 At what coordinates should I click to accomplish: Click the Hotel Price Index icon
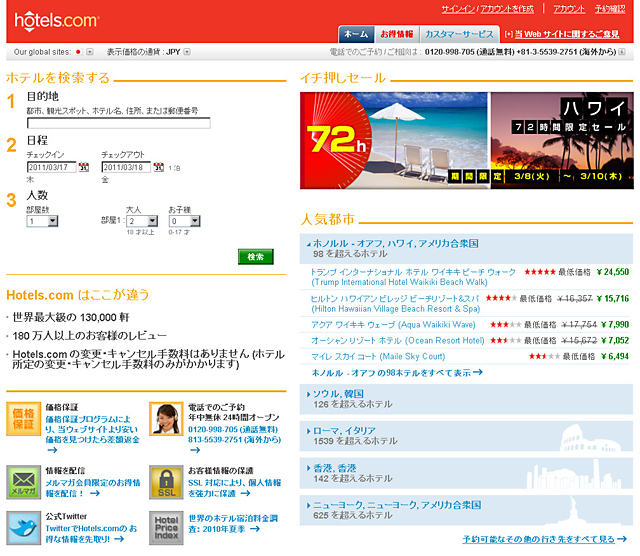tap(166, 527)
